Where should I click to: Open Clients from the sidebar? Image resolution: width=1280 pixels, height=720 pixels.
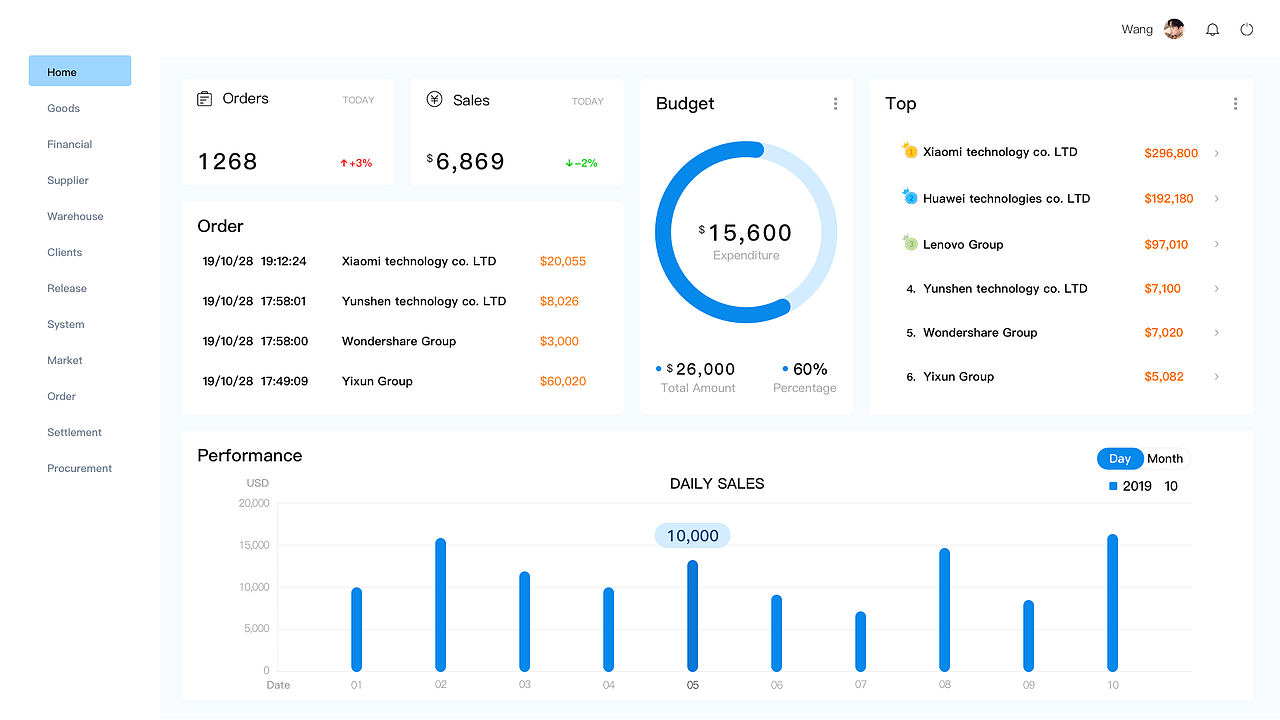click(x=65, y=252)
